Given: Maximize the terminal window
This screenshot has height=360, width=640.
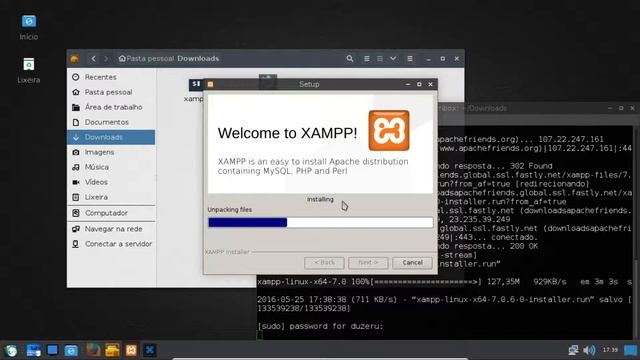Looking at the screenshot, I should coord(621,108).
